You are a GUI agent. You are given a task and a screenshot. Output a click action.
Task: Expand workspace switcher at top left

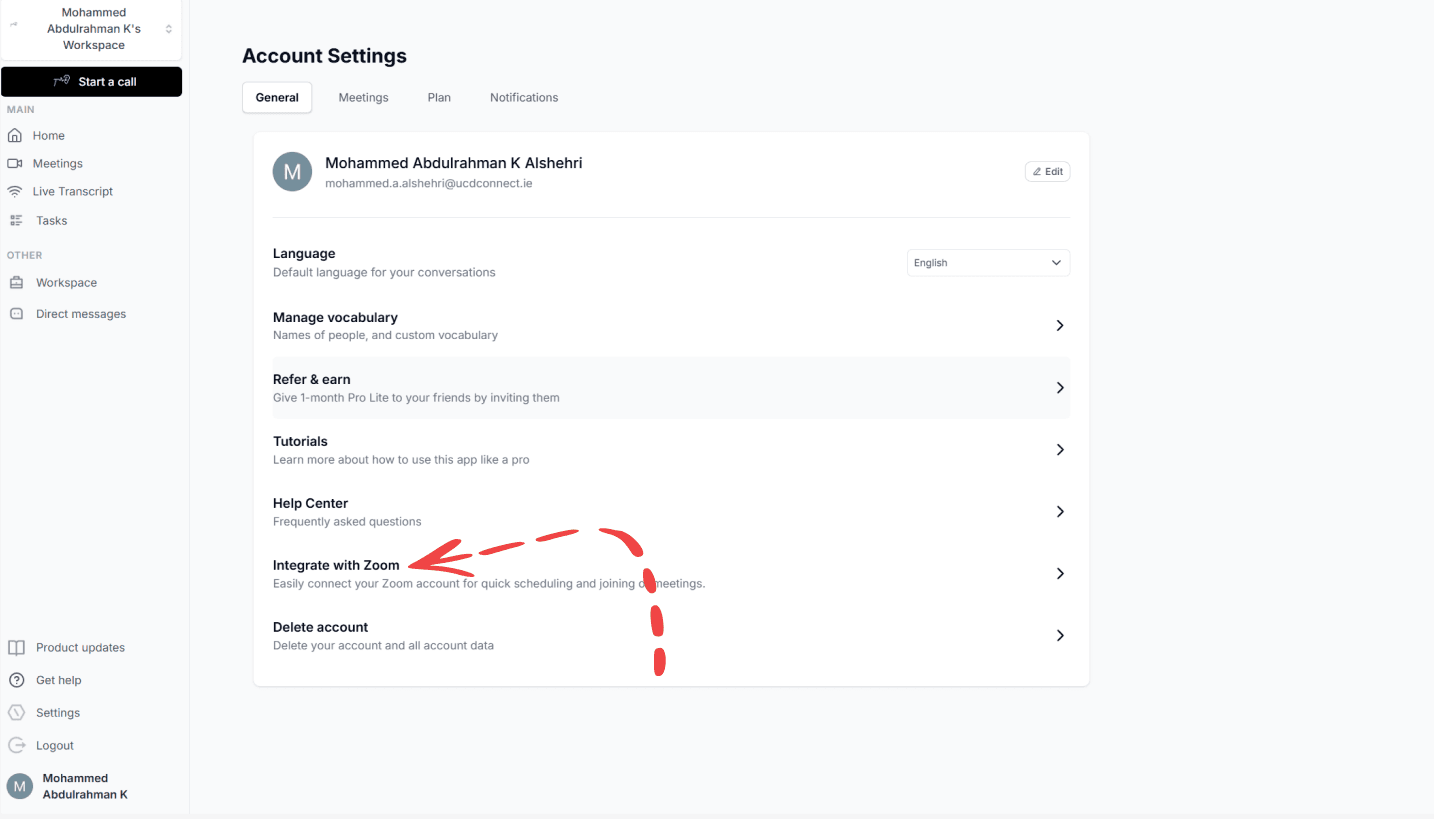[x=168, y=29]
